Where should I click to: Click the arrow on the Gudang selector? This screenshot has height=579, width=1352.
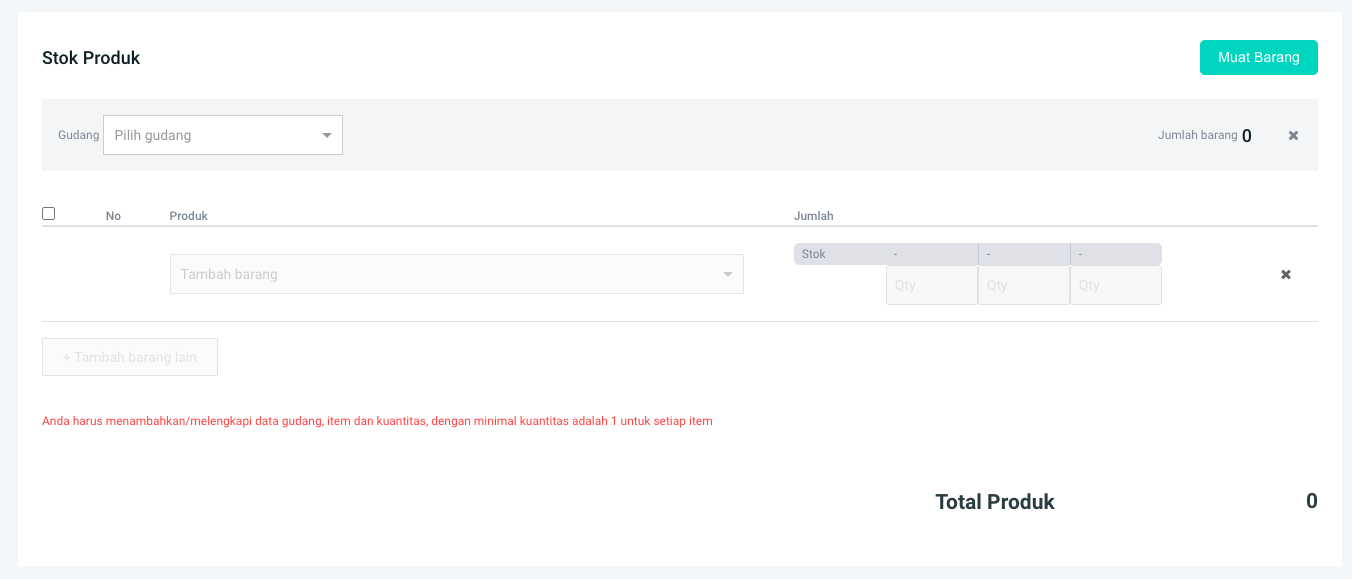point(327,136)
